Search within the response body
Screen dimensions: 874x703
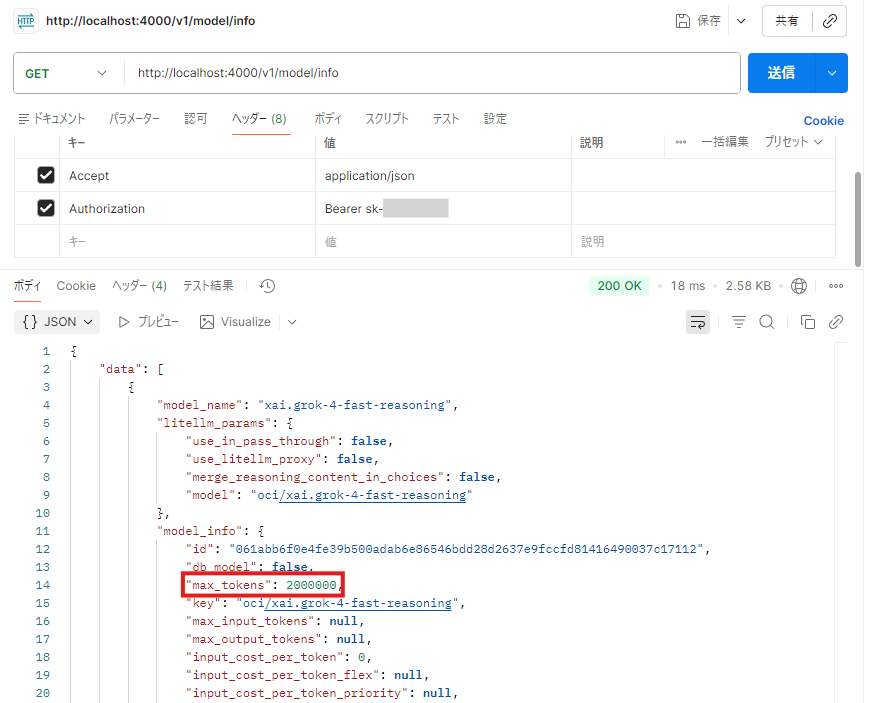pos(766,322)
